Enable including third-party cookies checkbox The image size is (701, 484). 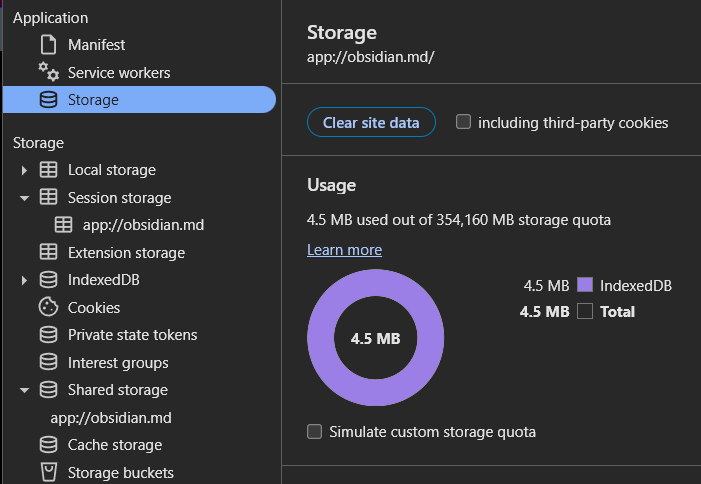coord(463,122)
